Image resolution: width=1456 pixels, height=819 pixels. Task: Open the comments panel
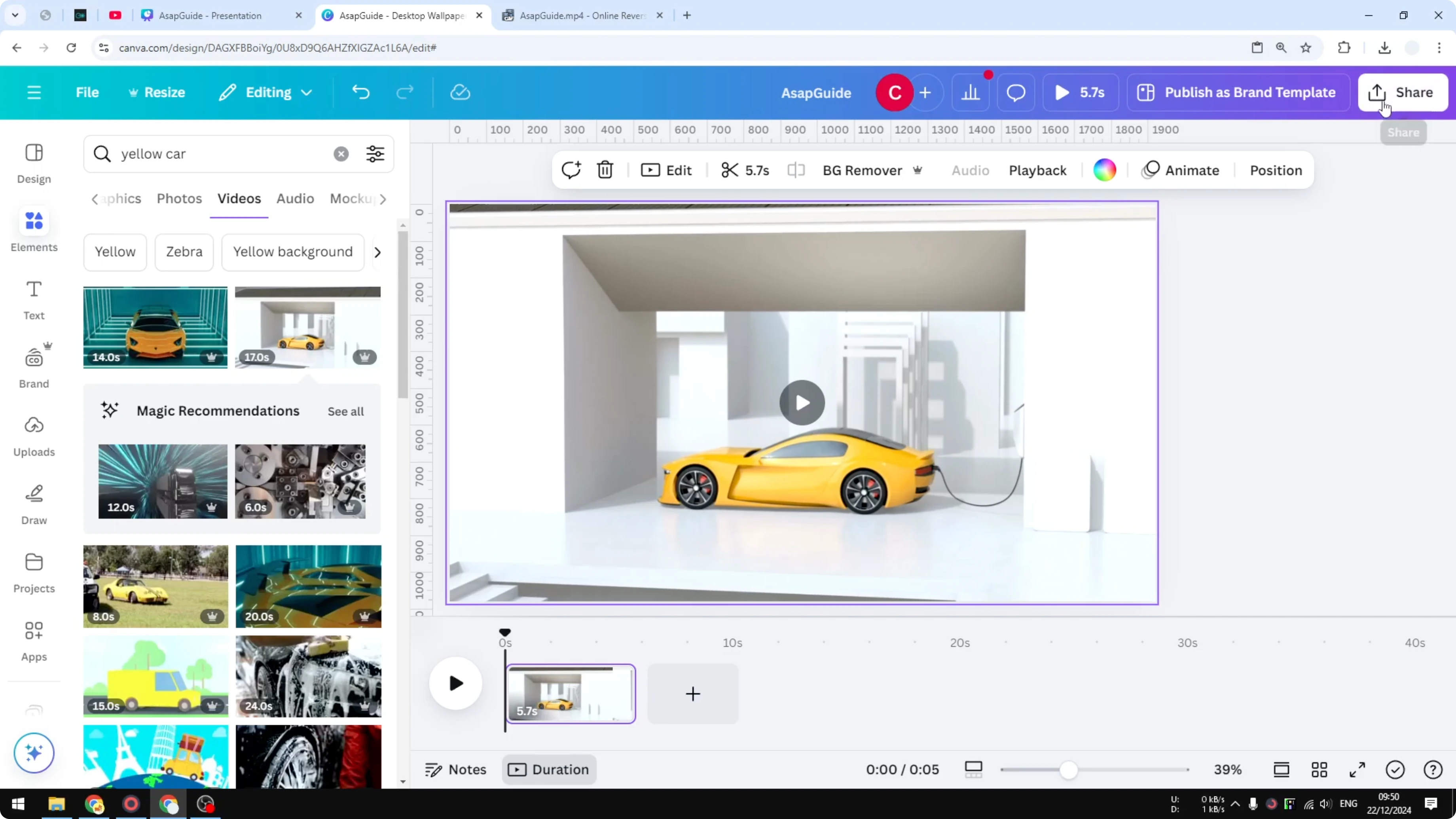1015,92
